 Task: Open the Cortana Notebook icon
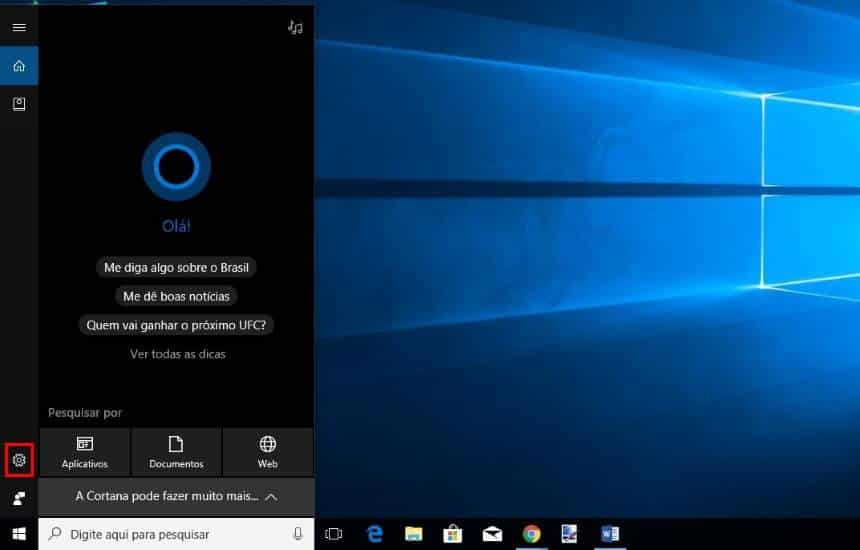(19, 104)
